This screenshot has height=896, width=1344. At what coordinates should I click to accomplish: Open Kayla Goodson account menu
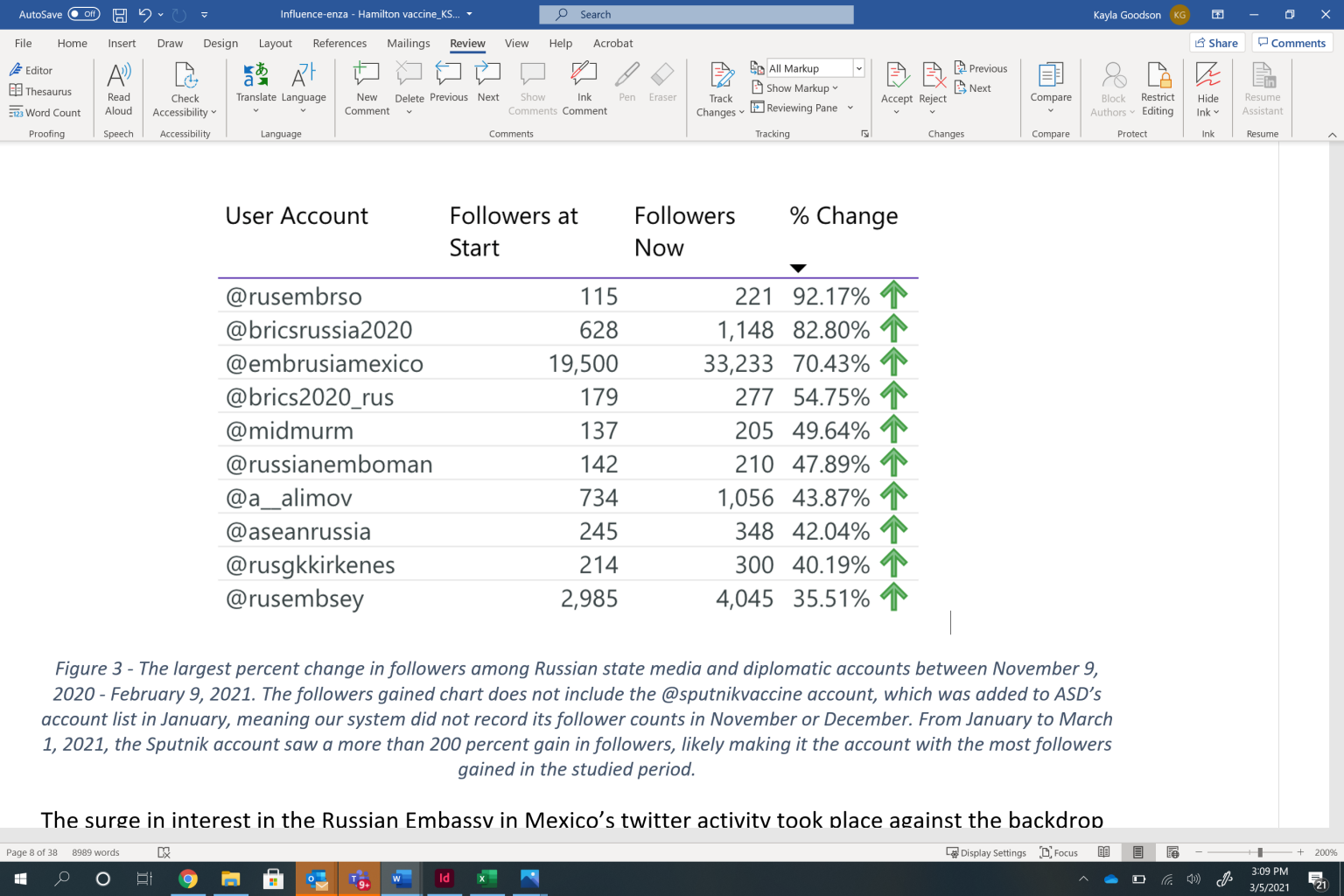(x=1140, y=15)
